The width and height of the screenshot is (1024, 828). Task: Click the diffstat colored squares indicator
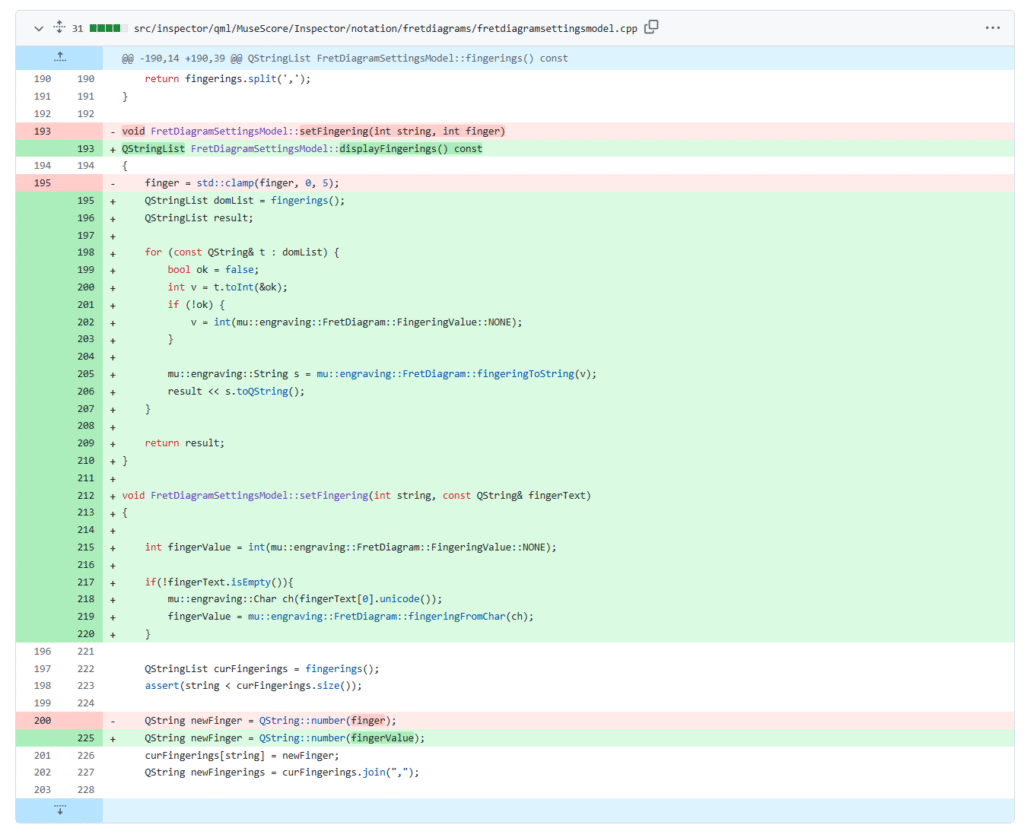[x=107, y=28]
